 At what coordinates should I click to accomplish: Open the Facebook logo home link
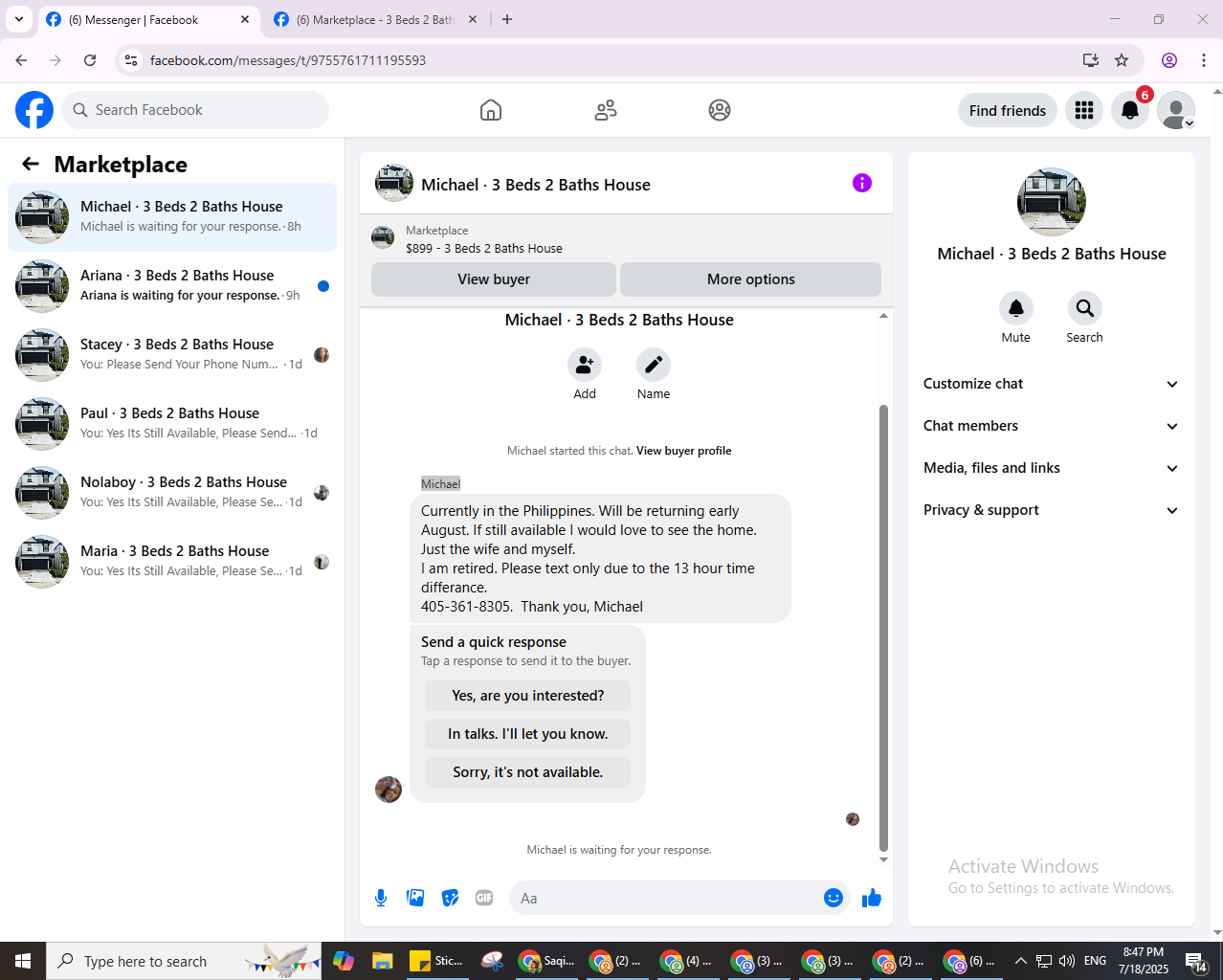coord(34,110)
